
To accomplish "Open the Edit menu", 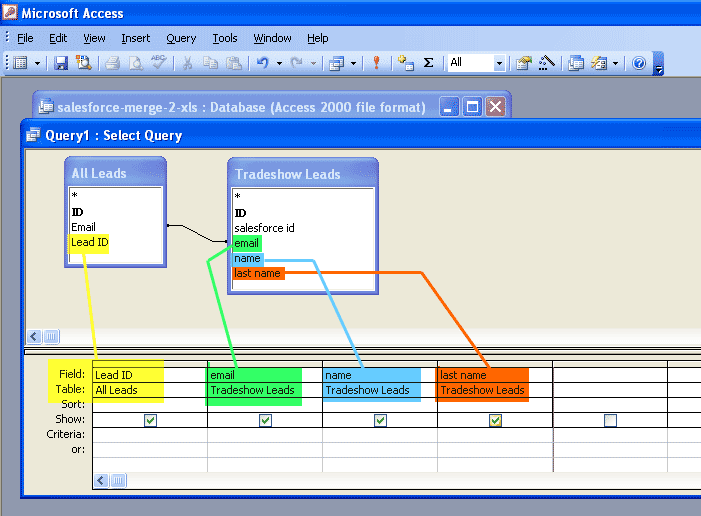I will [58, 38].
